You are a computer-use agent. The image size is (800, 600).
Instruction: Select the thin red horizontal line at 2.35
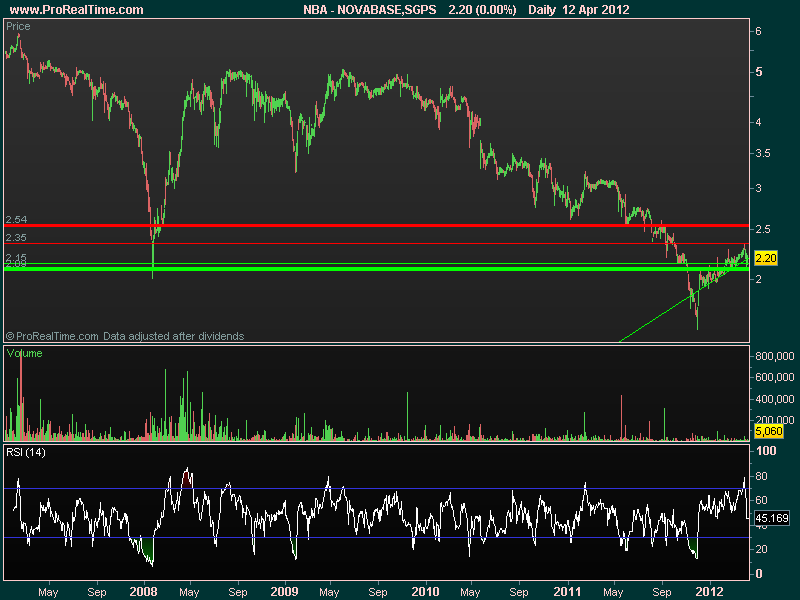point(377,244)
